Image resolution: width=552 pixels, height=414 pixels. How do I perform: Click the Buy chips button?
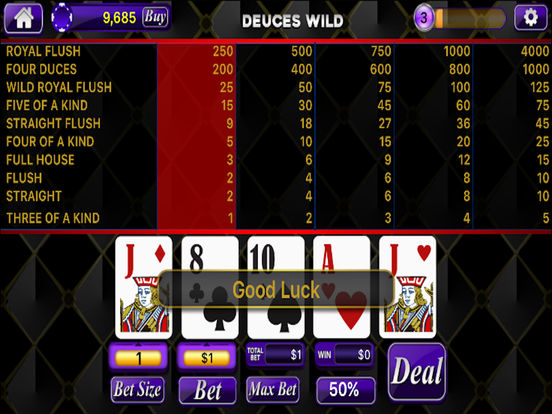point(155,17)
